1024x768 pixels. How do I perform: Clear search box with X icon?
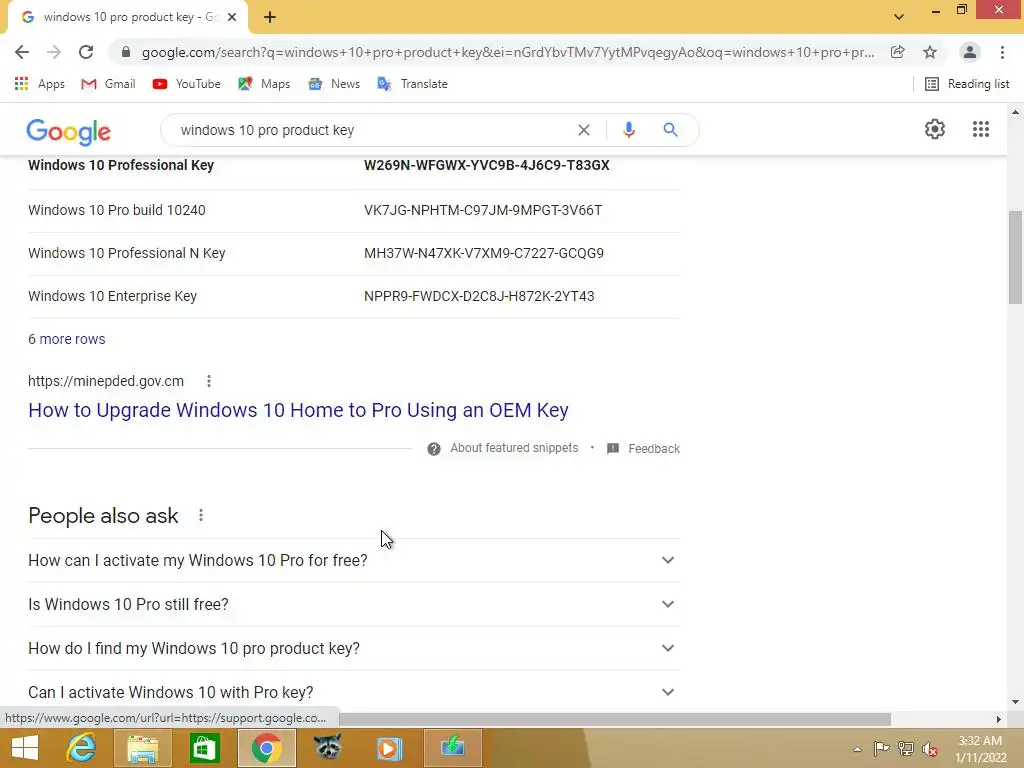[x=584, y=130]
